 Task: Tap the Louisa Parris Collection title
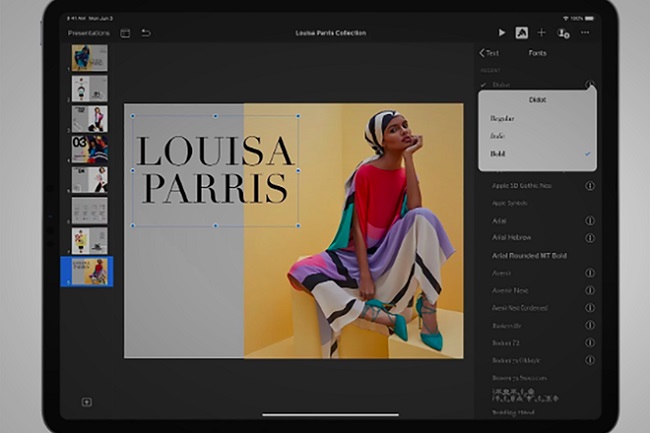click(x=330, y=33)
